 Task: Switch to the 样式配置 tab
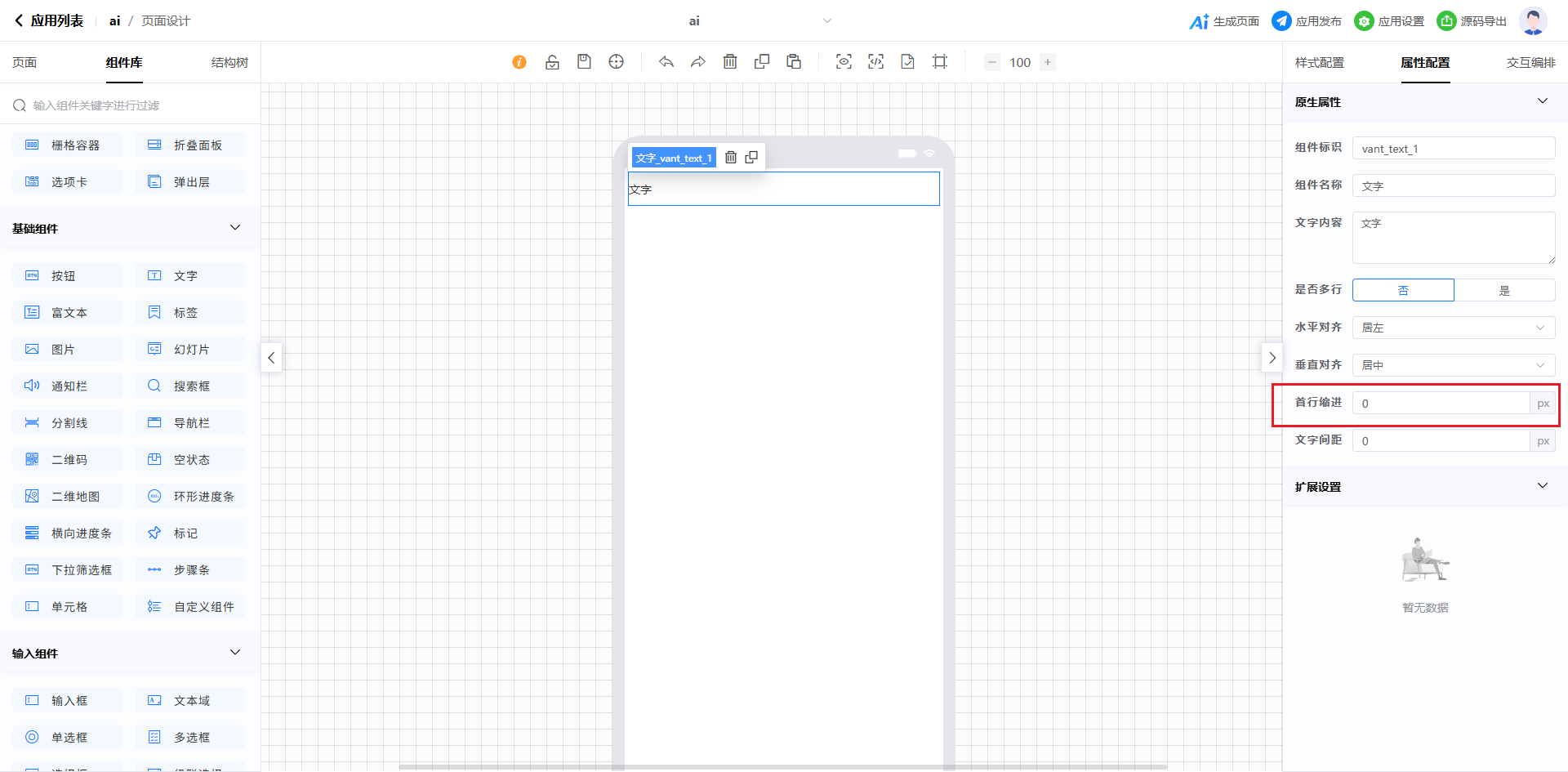(1319, 63)
